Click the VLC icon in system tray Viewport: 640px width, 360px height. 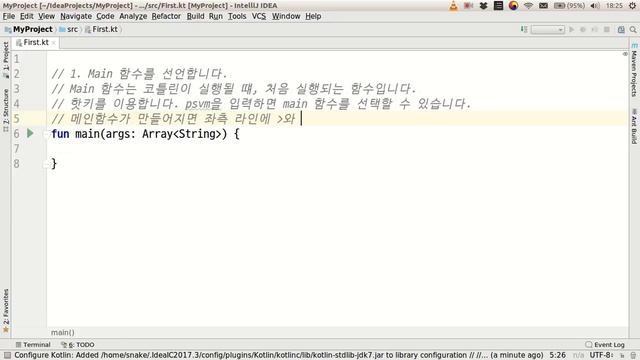point(453,6)
